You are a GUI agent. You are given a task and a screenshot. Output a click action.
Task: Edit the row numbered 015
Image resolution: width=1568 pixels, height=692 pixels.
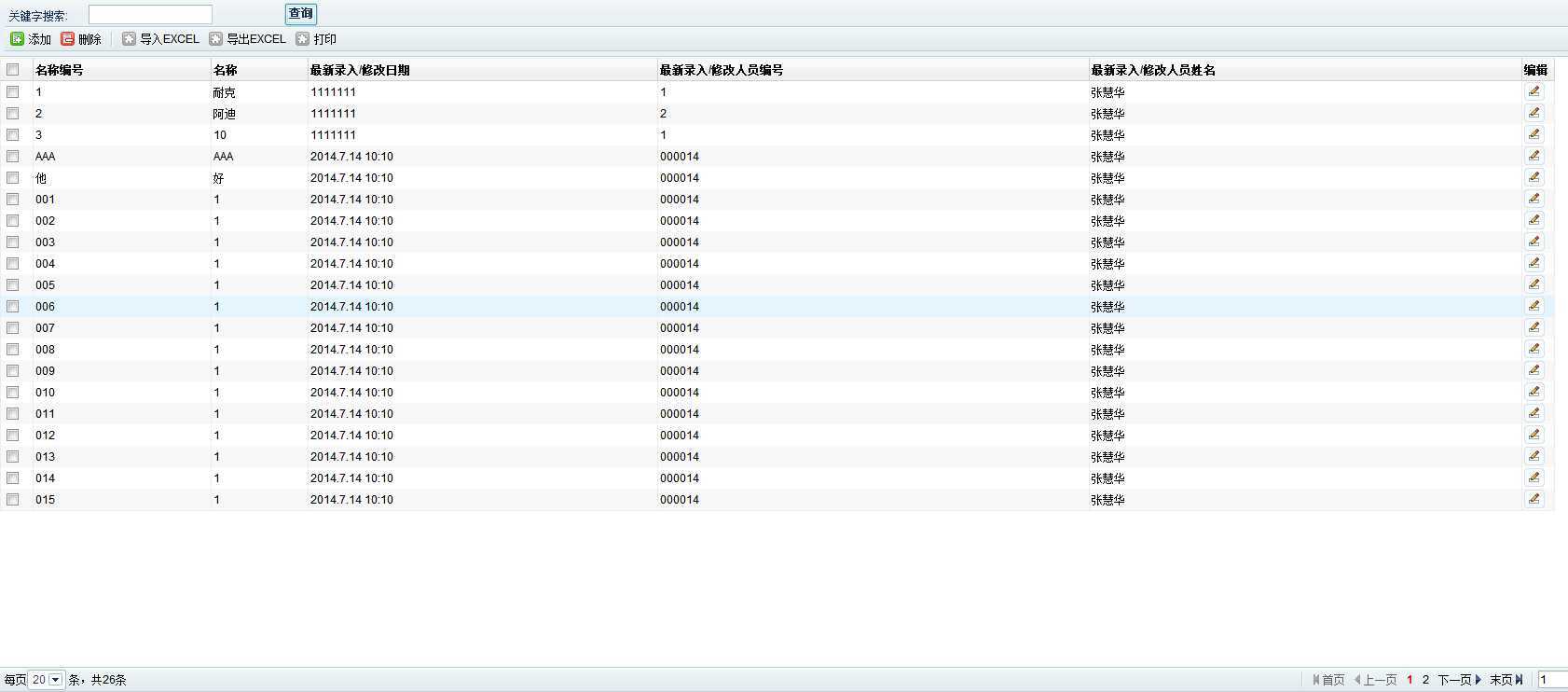(1534, 499)
